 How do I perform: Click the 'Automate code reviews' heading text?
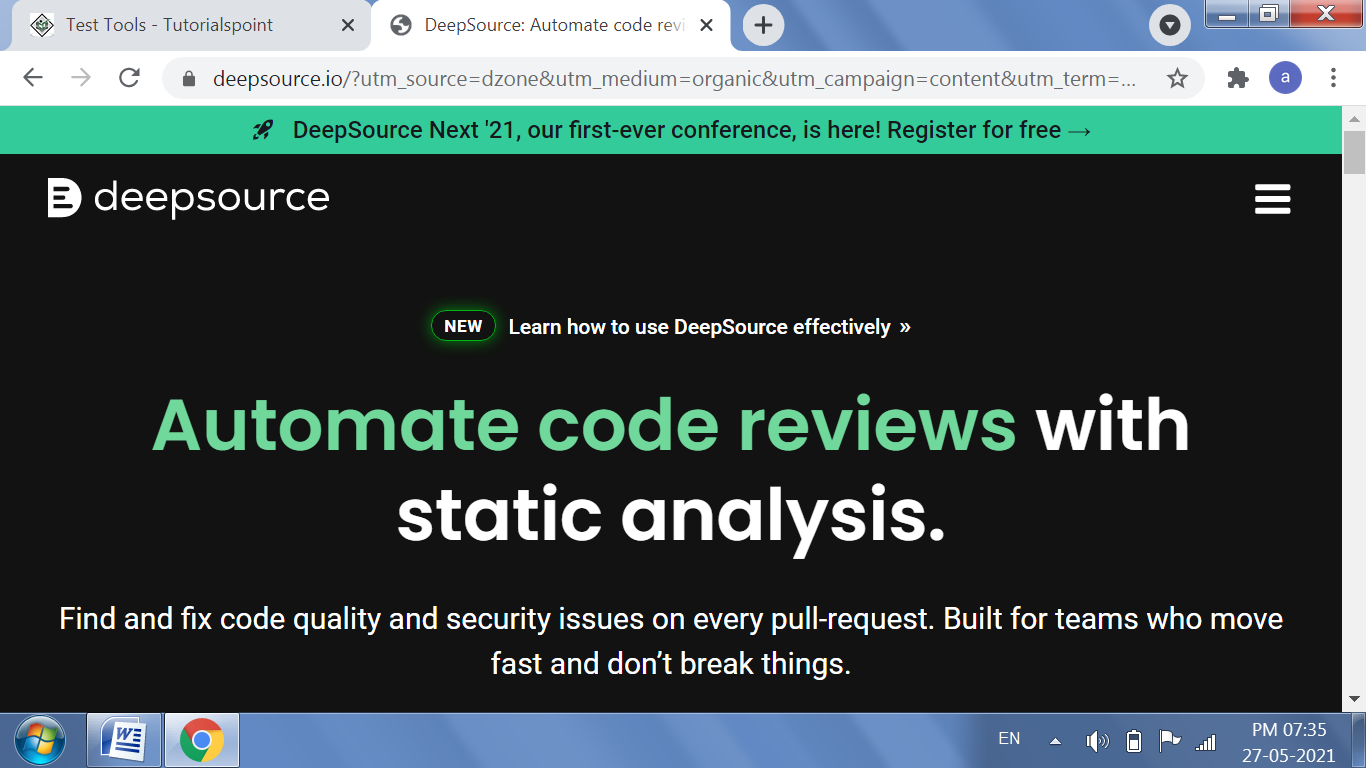tap(584, 424)
